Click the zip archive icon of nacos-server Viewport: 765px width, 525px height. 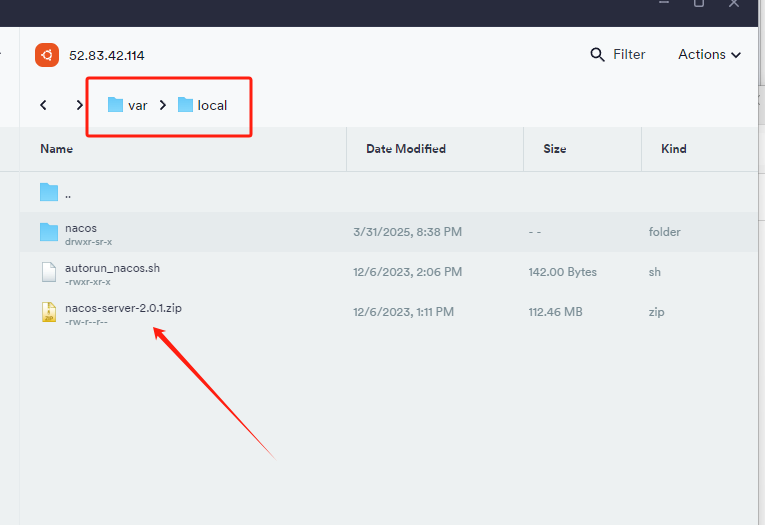pos(49,312)
